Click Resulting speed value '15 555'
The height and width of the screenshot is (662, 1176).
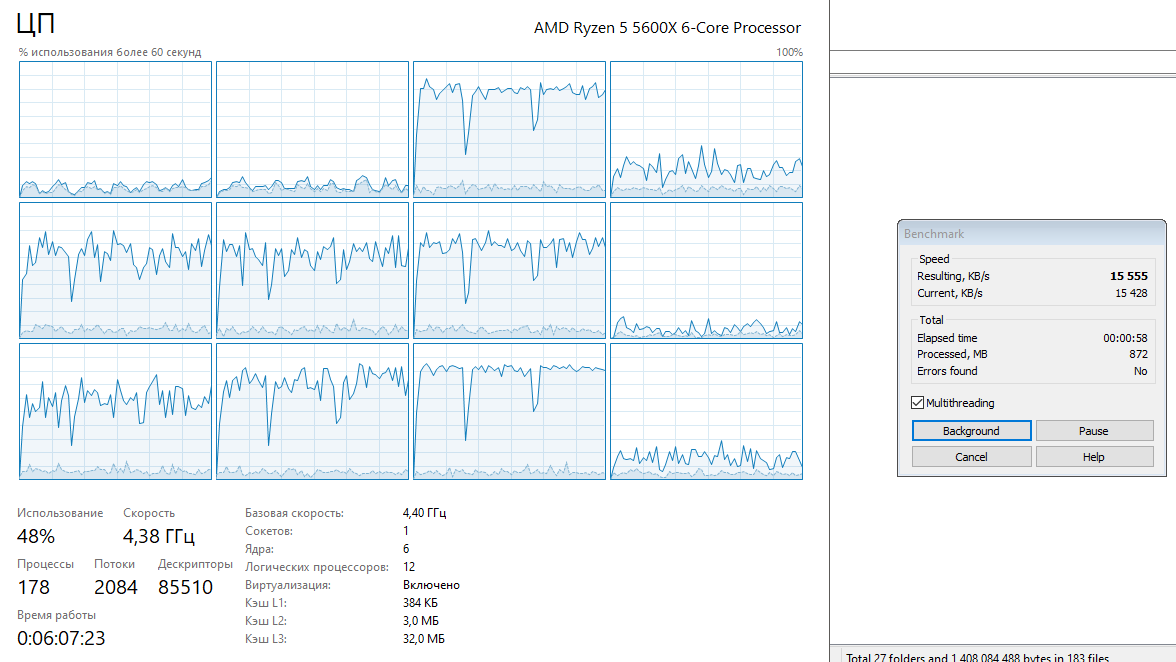coord(1129,276)
